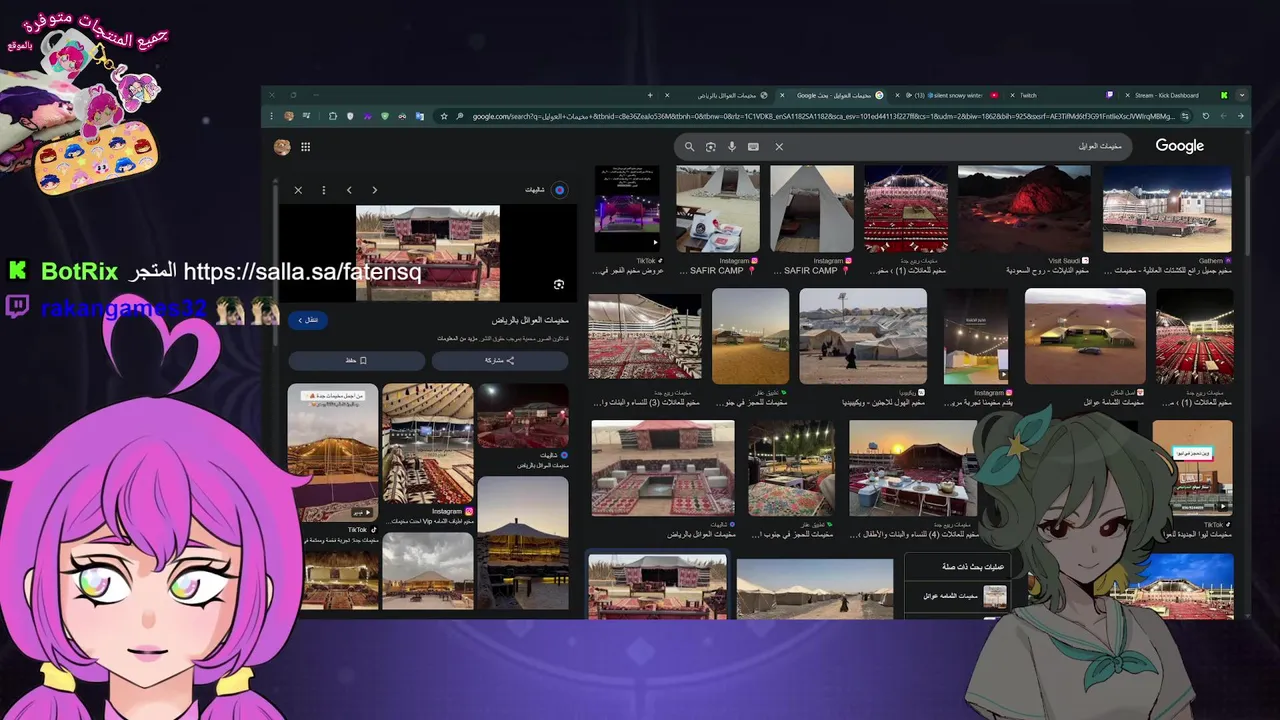1280x720 pixels.
Task: Open the شاليهات source site icon
Action: [x=559, y=190]
